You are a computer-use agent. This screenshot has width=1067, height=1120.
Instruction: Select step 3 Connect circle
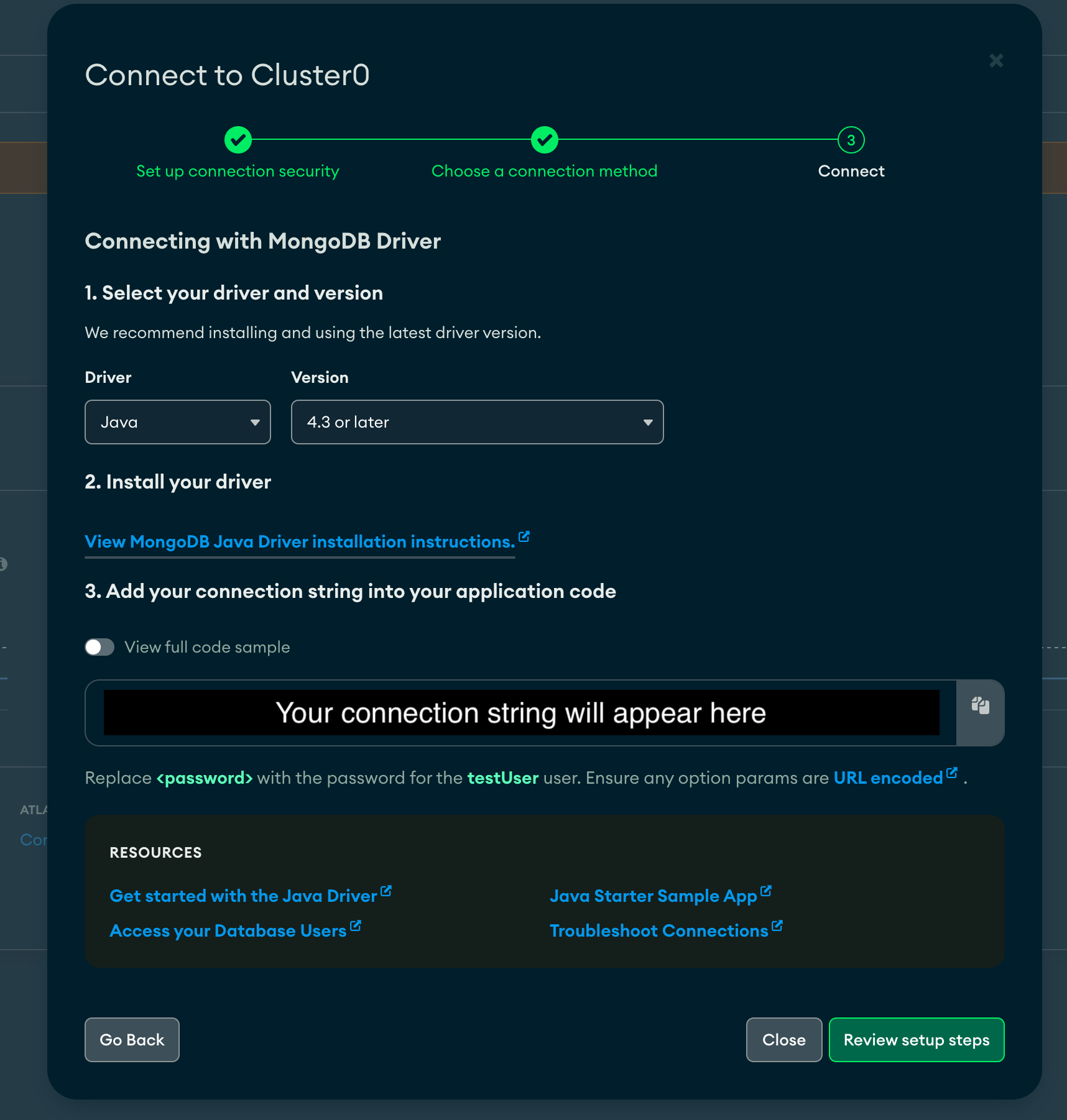851,140
